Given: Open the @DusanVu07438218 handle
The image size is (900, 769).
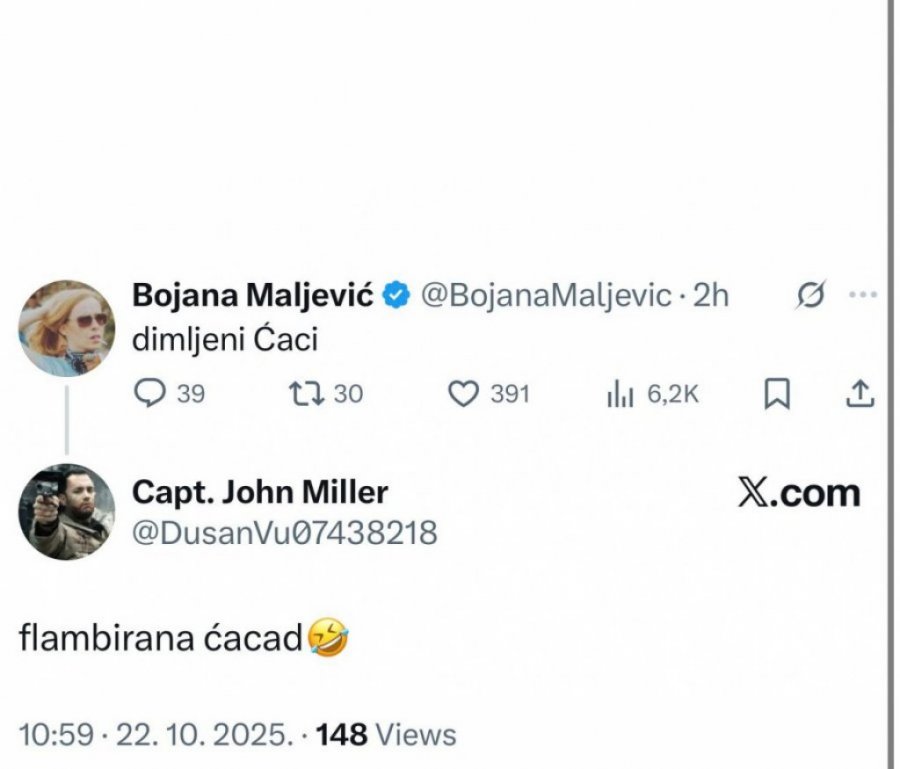Looking at the screenshot, I should click(284, 533).
